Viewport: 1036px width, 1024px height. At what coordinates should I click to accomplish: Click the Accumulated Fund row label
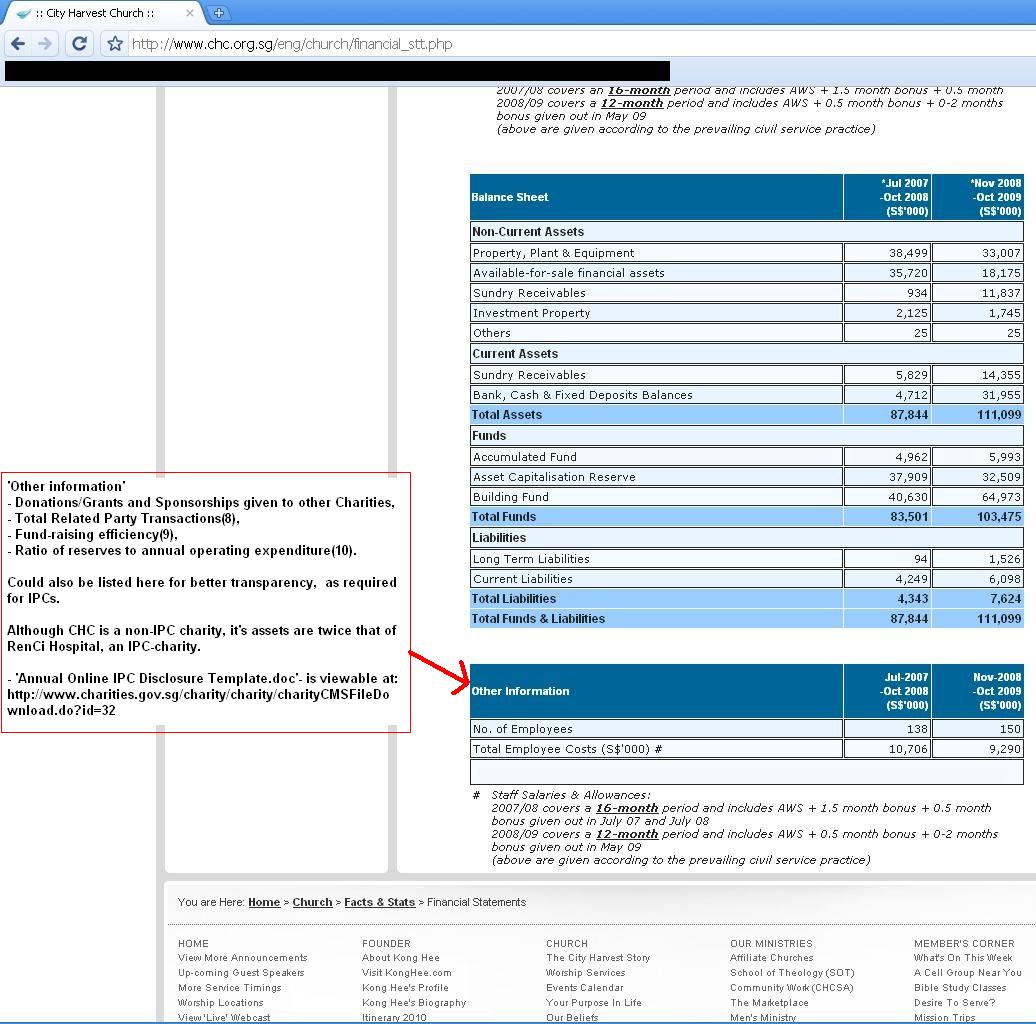pos(525,457)
